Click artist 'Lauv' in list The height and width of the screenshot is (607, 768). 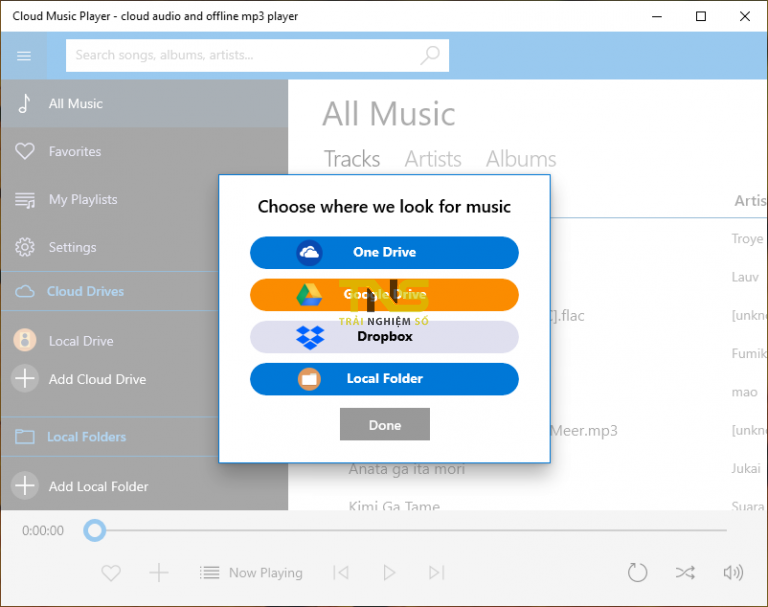click(x=745, y=277)
